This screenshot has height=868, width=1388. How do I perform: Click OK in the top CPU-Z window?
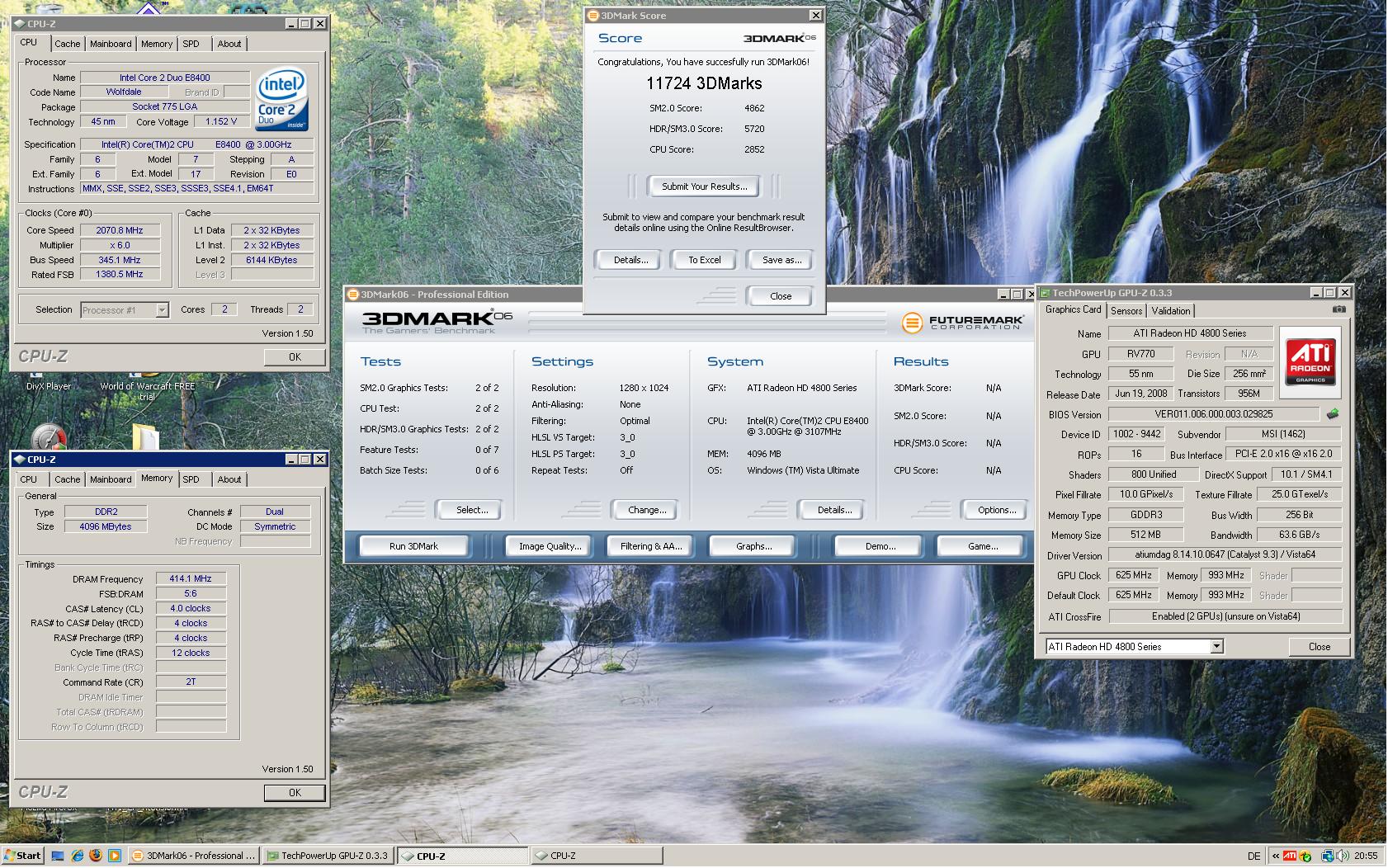point(295,357)
